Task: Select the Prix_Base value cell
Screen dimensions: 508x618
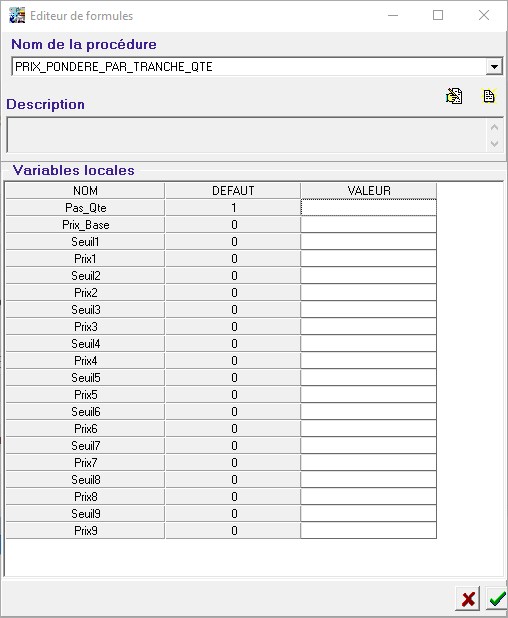Action: (x=368, y=225)
